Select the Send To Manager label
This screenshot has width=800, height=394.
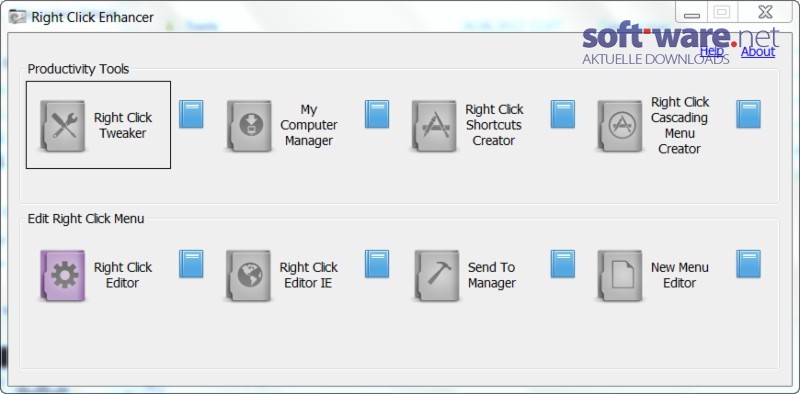pos(492,275)
